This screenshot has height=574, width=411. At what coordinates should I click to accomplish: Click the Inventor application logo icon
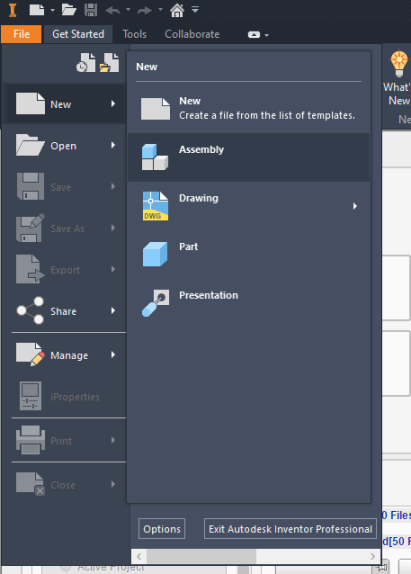pyautogui.click(x=12, y=10)
